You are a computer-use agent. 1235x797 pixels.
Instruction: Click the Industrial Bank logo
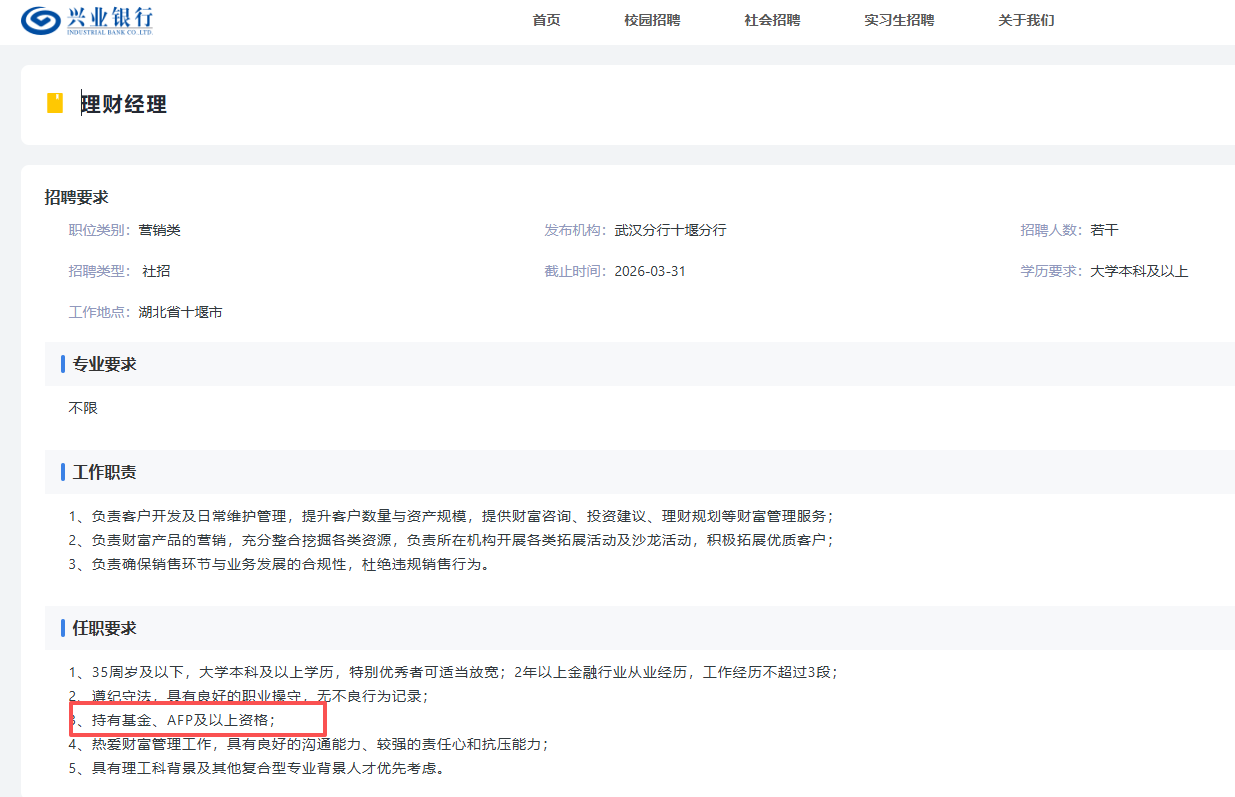88,20
